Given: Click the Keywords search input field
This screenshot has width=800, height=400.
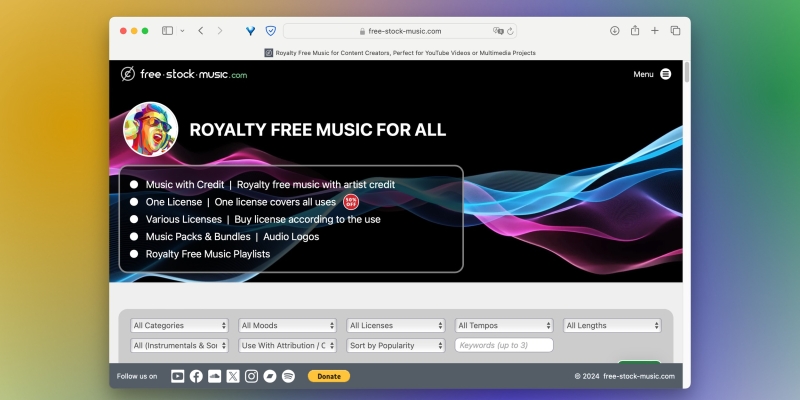Looking at the screenshot, I should click(x=504, y=345).
